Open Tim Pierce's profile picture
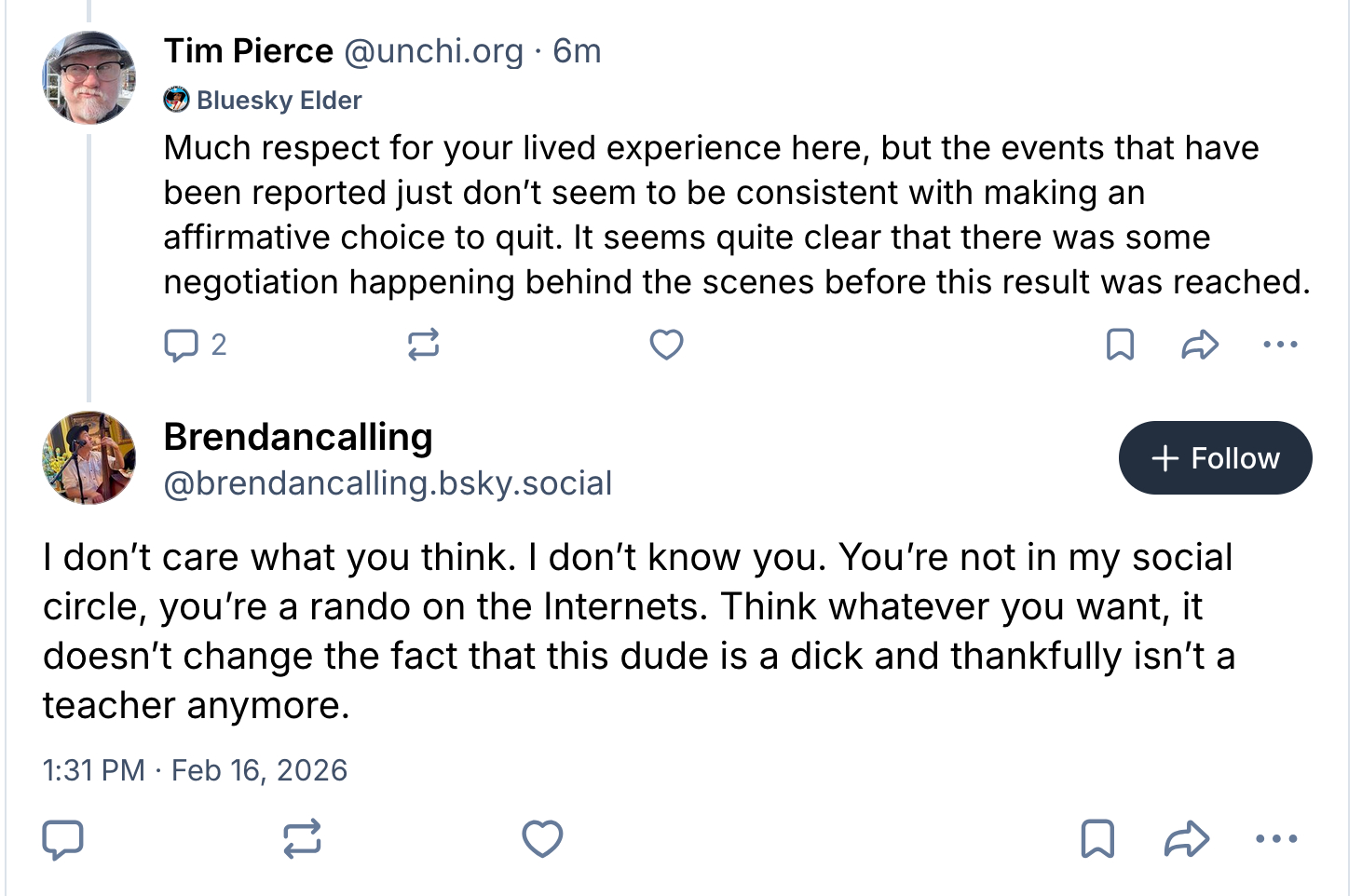The image size is (1362, 896). tap(89, 78)
